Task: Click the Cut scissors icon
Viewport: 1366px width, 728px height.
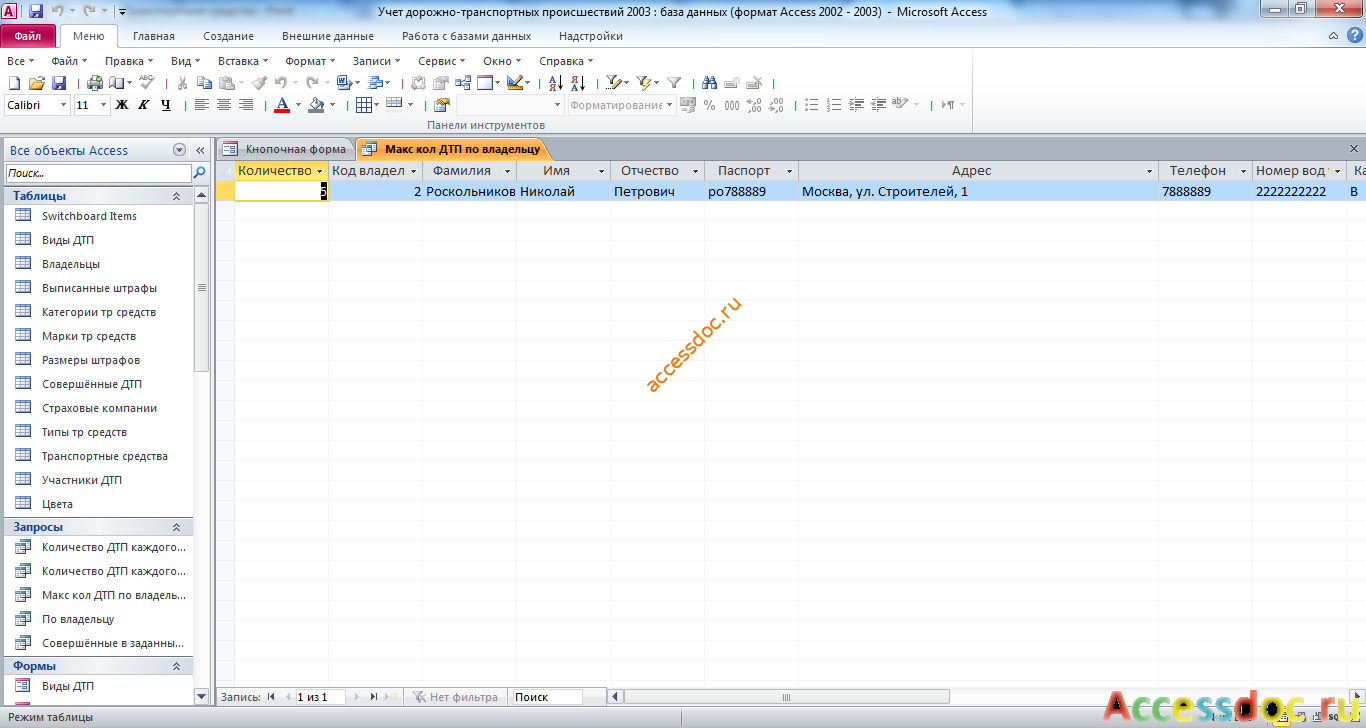Action: coord(182,83)
